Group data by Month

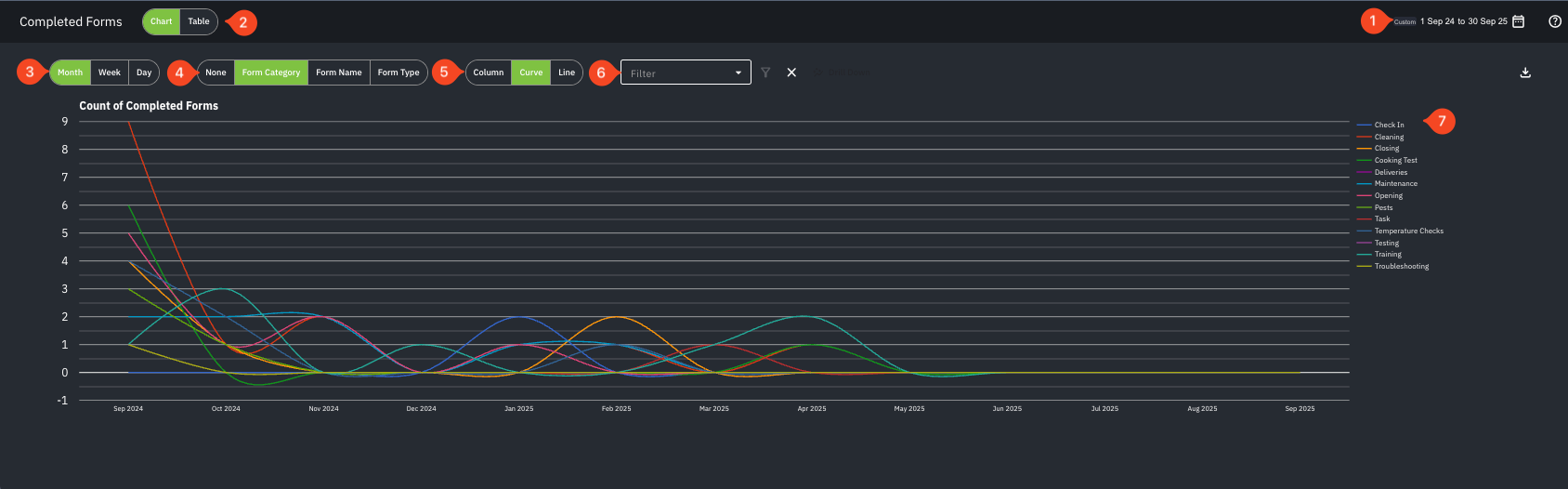[x=71, y=73]
